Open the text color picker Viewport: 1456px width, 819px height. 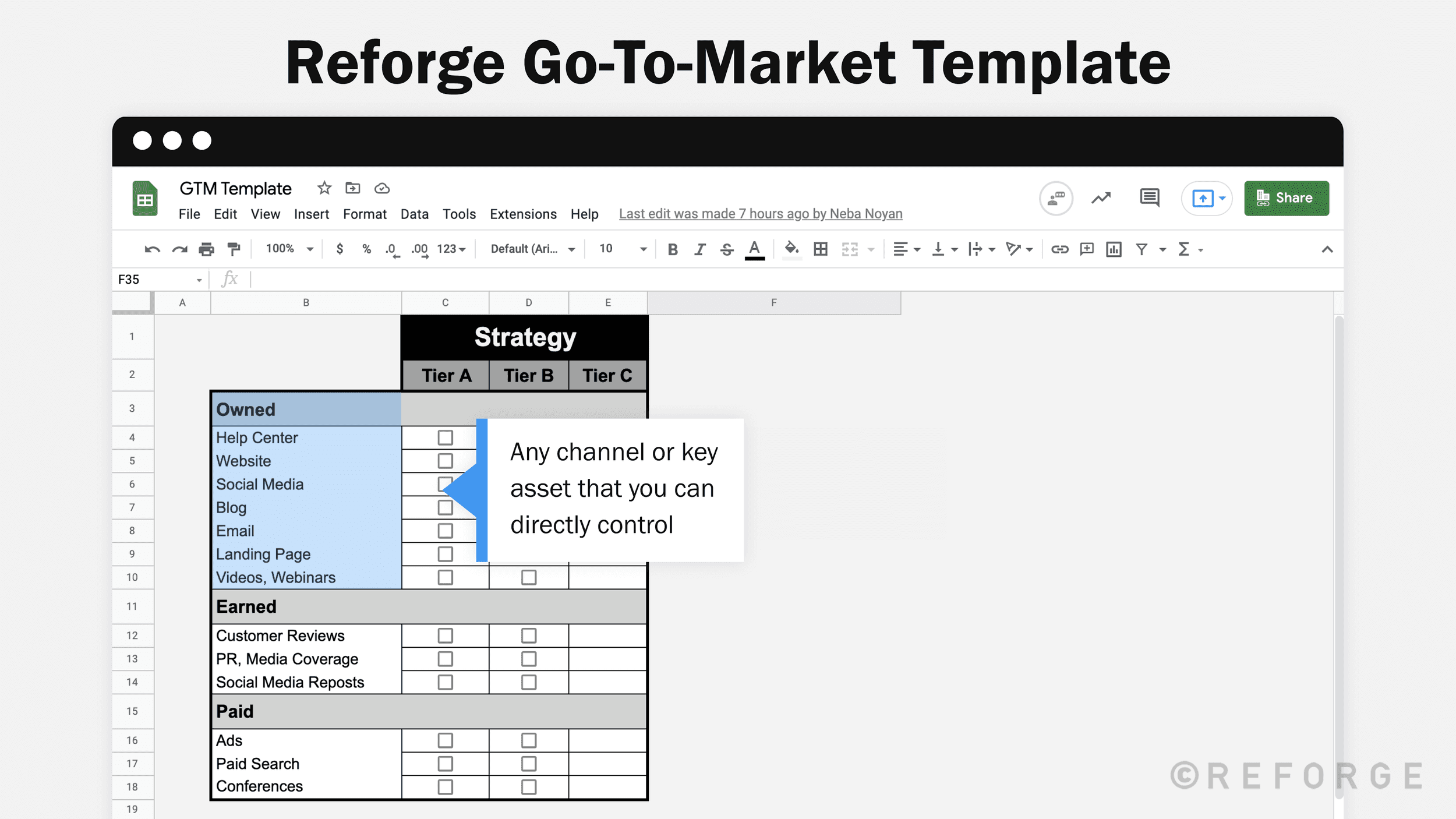pyautogui.click(x=754, y=249)
